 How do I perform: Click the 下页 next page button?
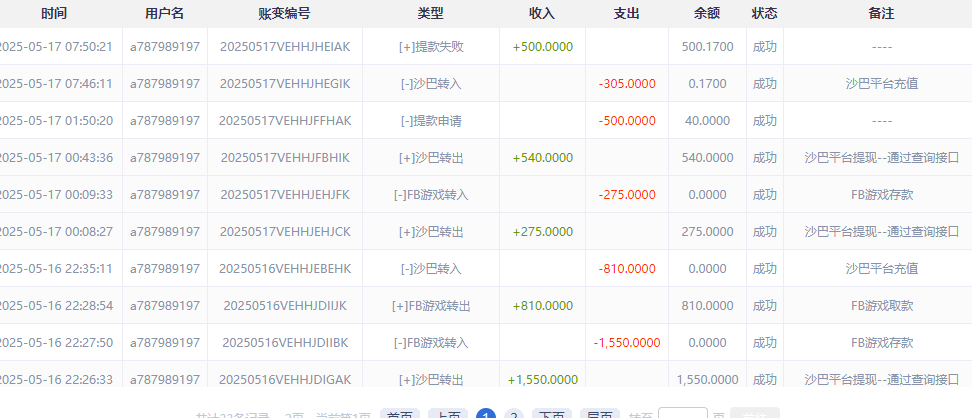[x=551, y=414]
